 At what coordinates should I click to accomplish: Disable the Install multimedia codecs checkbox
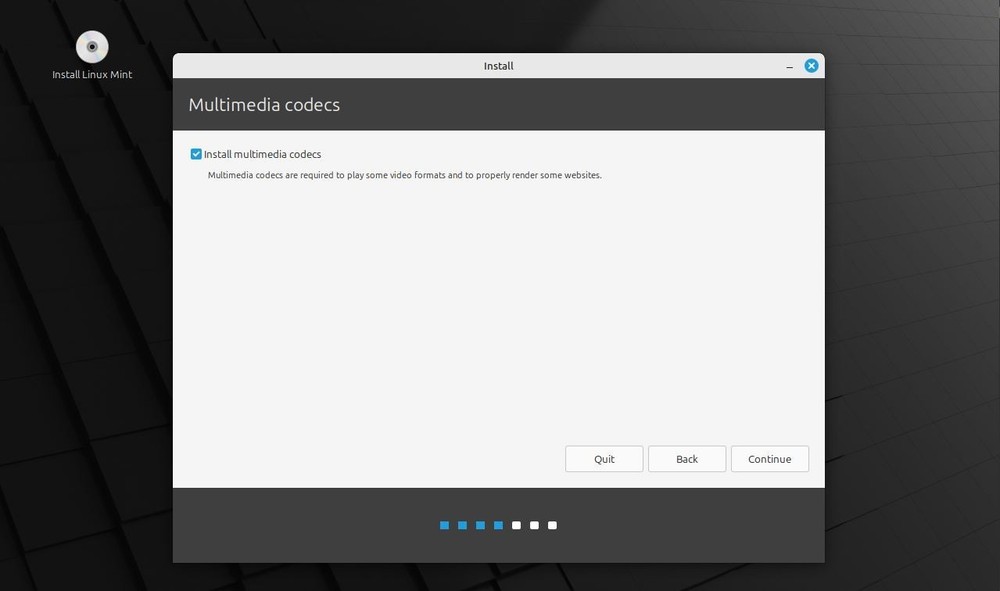196,153
